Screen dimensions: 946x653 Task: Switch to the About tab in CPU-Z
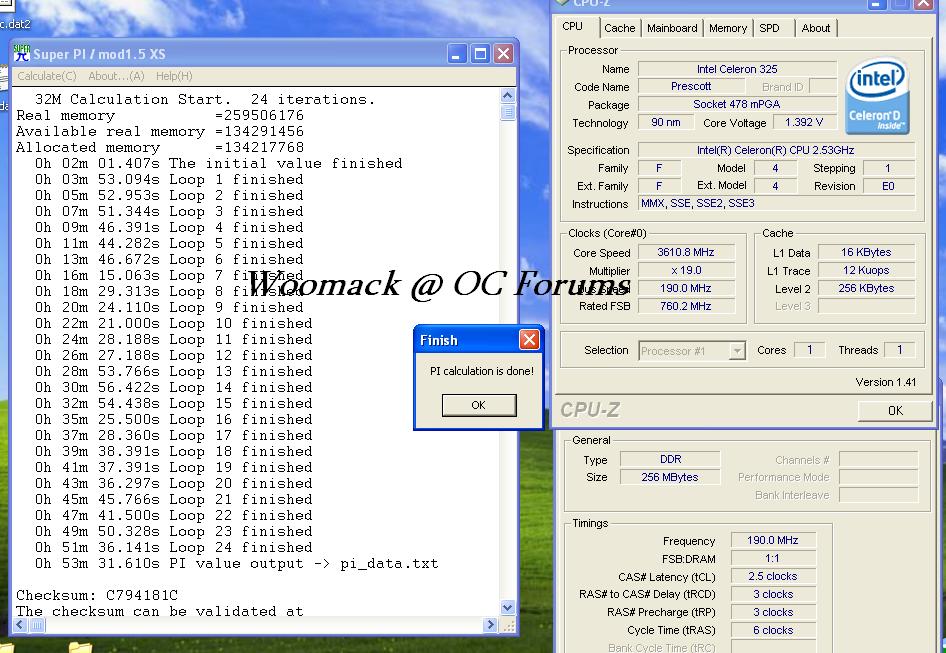coord(816,28)
